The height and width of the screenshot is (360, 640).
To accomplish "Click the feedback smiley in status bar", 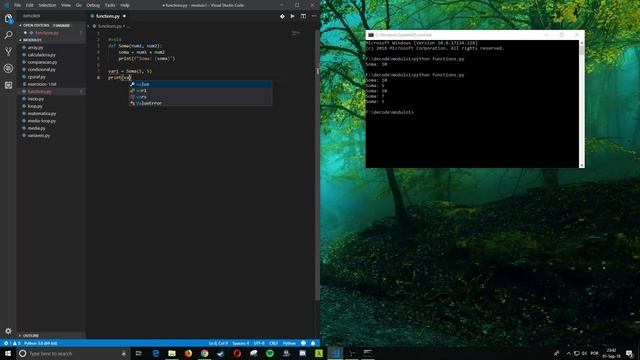I will click(x=303, y=343).
